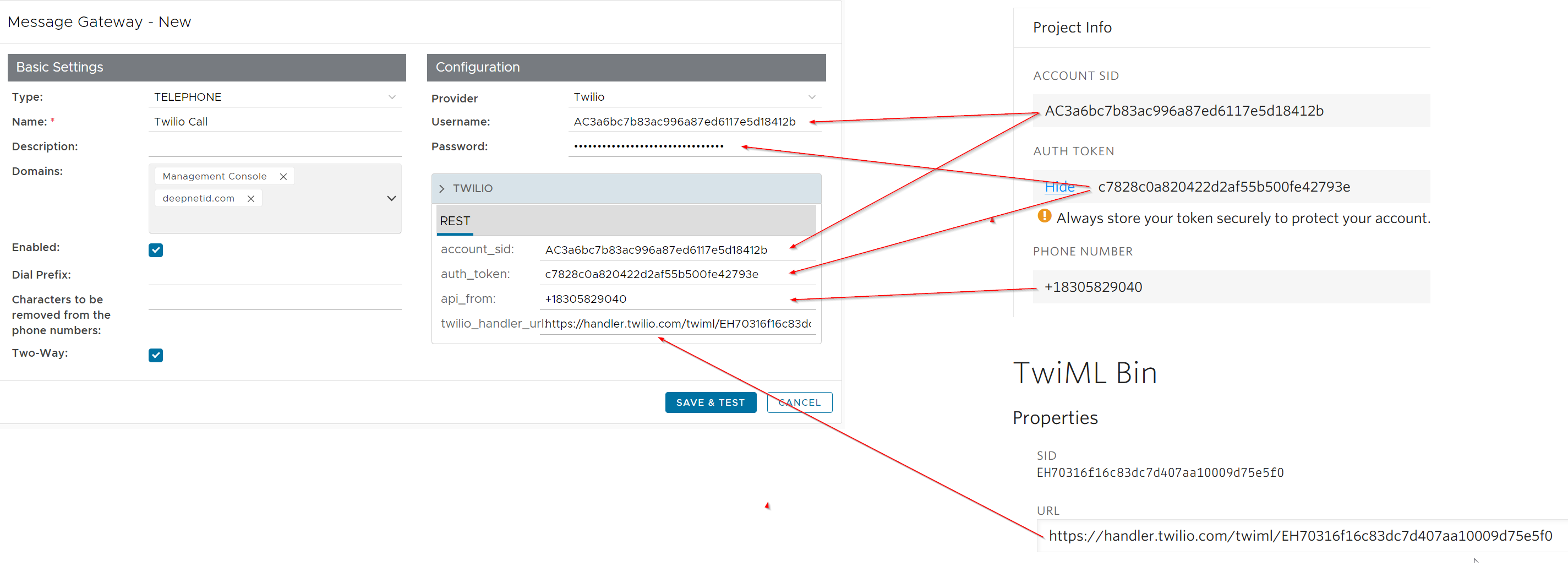1568x566 pixels.
Task: Click the token security warning message
Action: (1243, 218)
